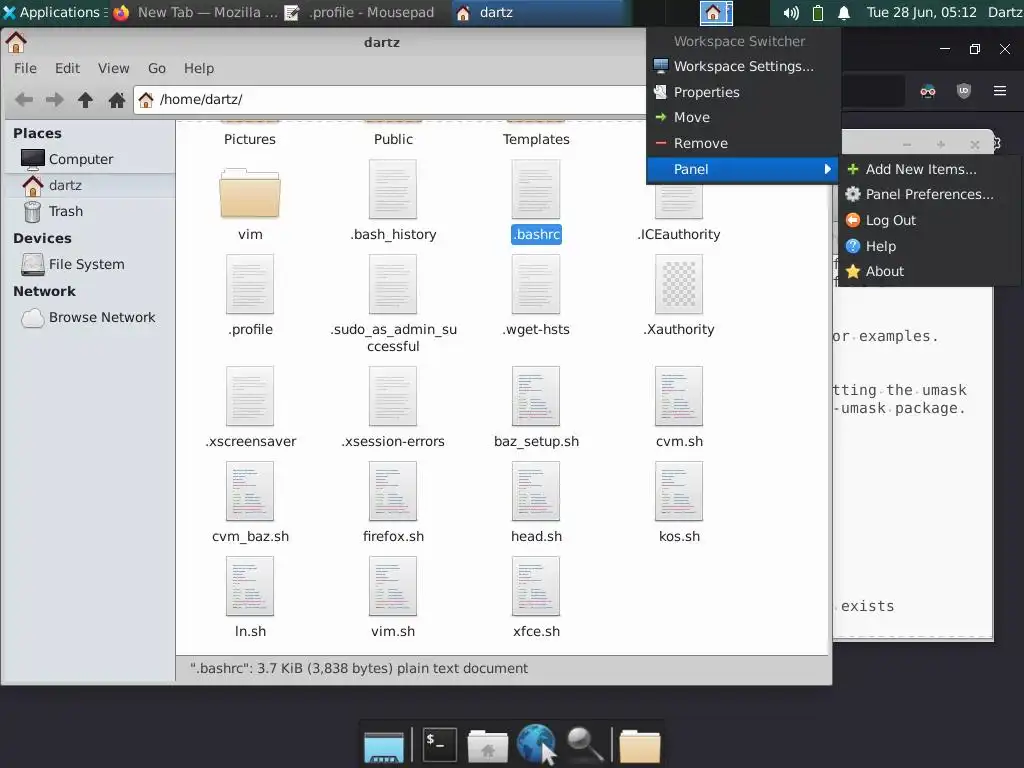Select the baz_setup.sh script icon

click(x=536, y=396)
